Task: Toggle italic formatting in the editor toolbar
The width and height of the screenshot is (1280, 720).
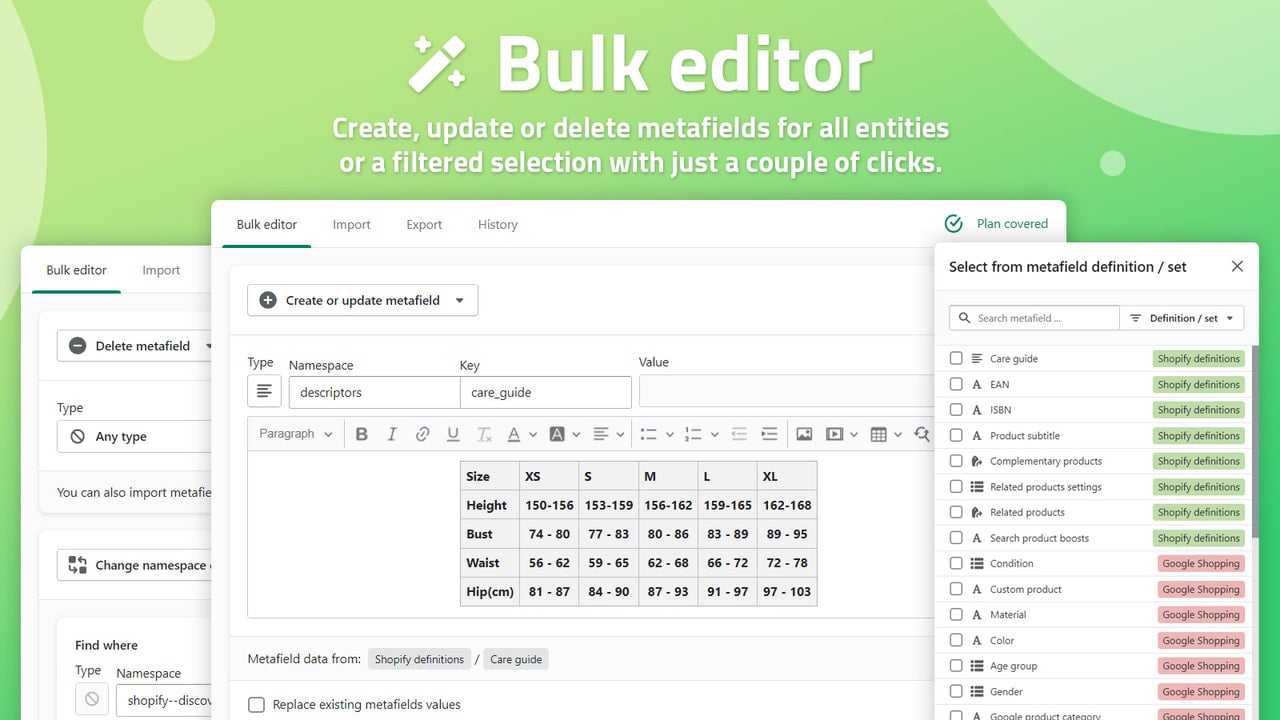Action: pos(392,434)
